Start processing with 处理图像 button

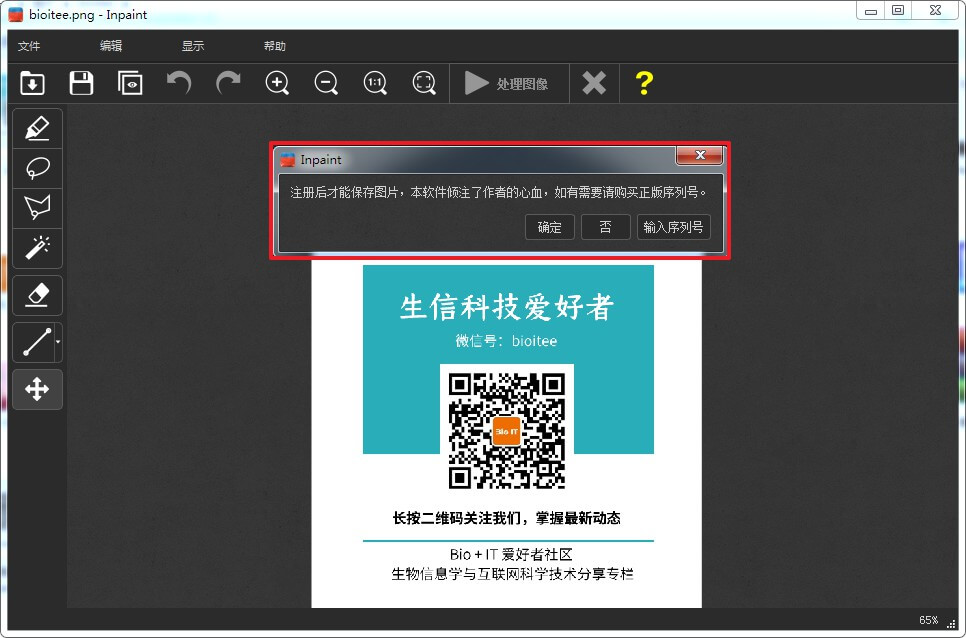[509, 83]
